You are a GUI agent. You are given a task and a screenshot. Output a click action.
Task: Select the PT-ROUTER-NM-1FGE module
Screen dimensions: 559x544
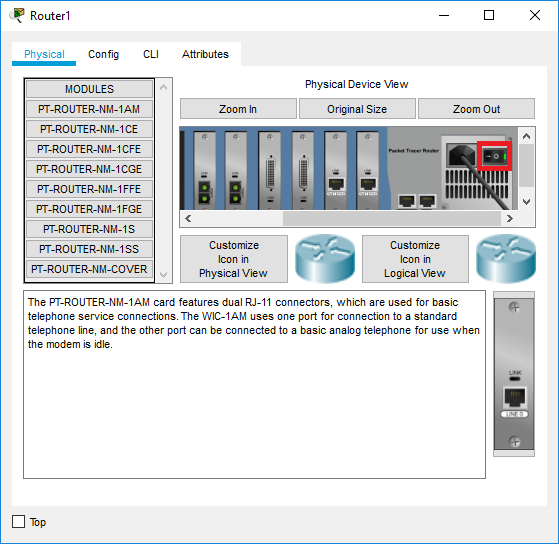89,209
